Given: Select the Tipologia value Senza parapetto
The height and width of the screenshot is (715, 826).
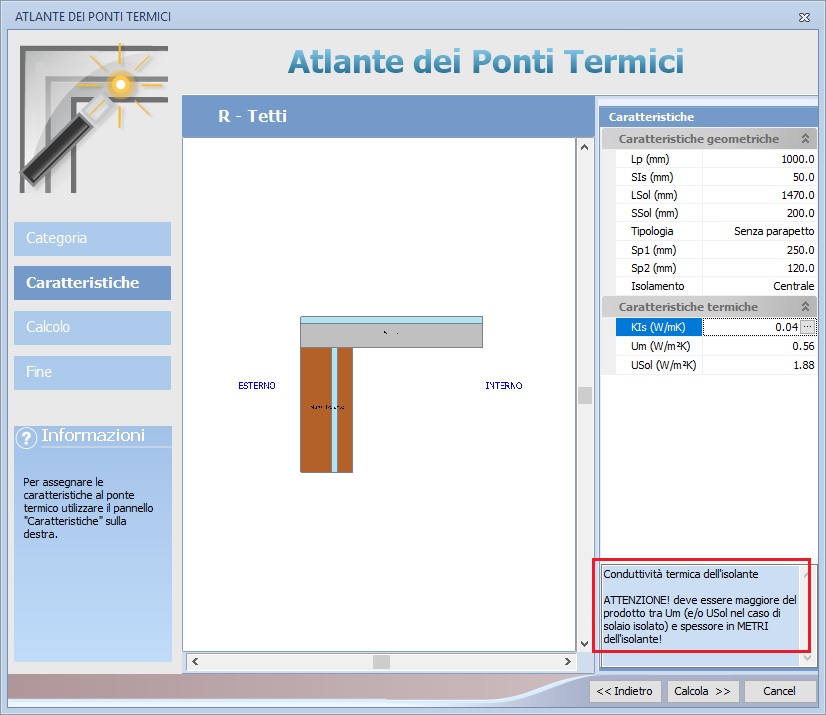Looking at the screenshot, I should 760,231.
